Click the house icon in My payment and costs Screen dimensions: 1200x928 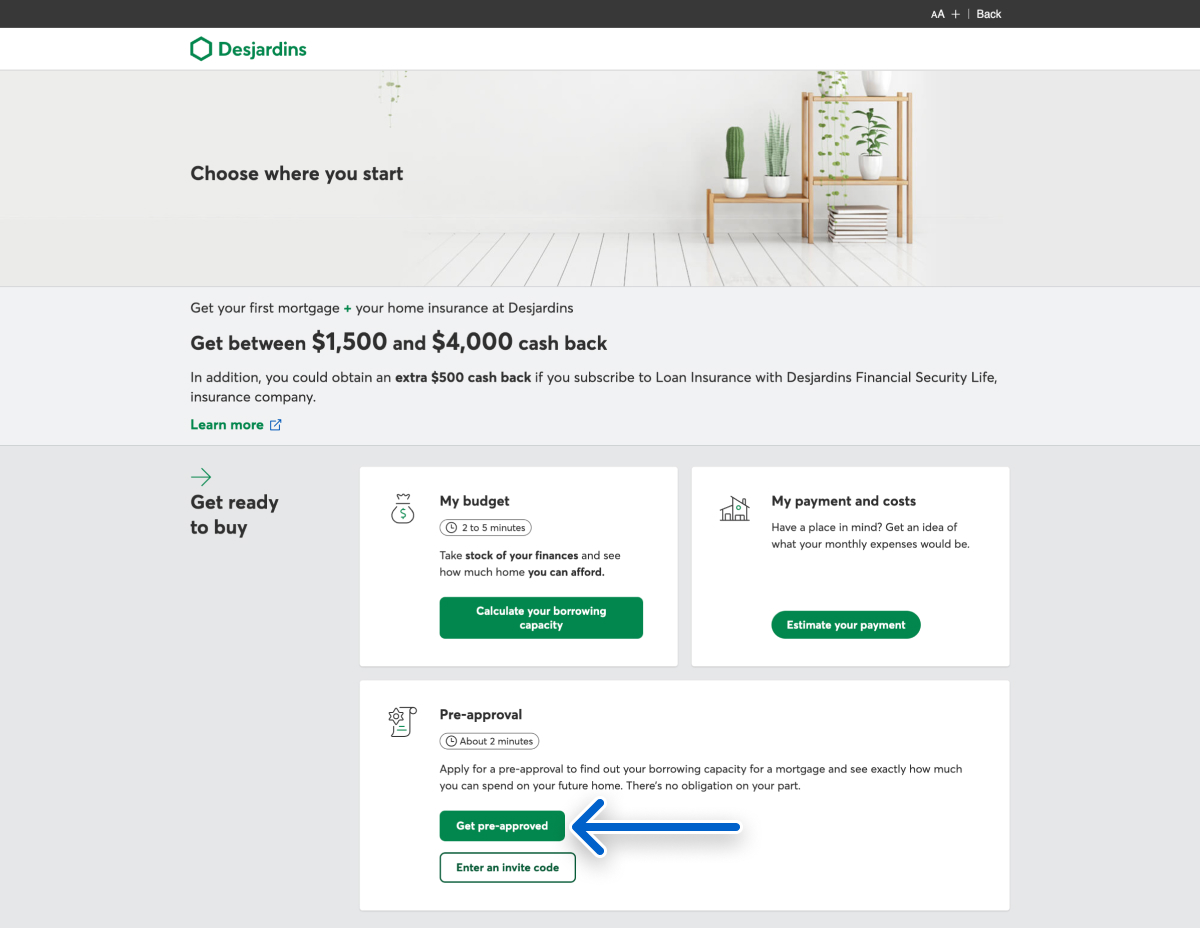pos(735,508)
